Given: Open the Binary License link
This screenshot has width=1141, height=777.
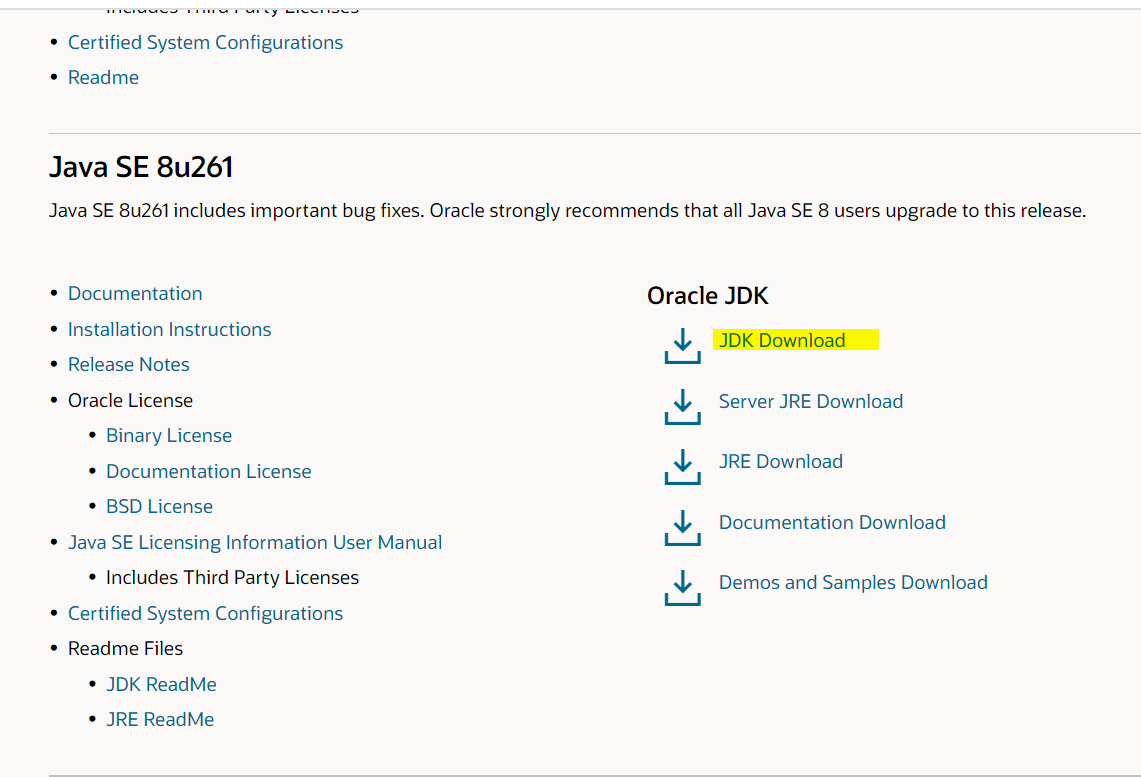Looking at the screenshot, I should click(169, 436).
